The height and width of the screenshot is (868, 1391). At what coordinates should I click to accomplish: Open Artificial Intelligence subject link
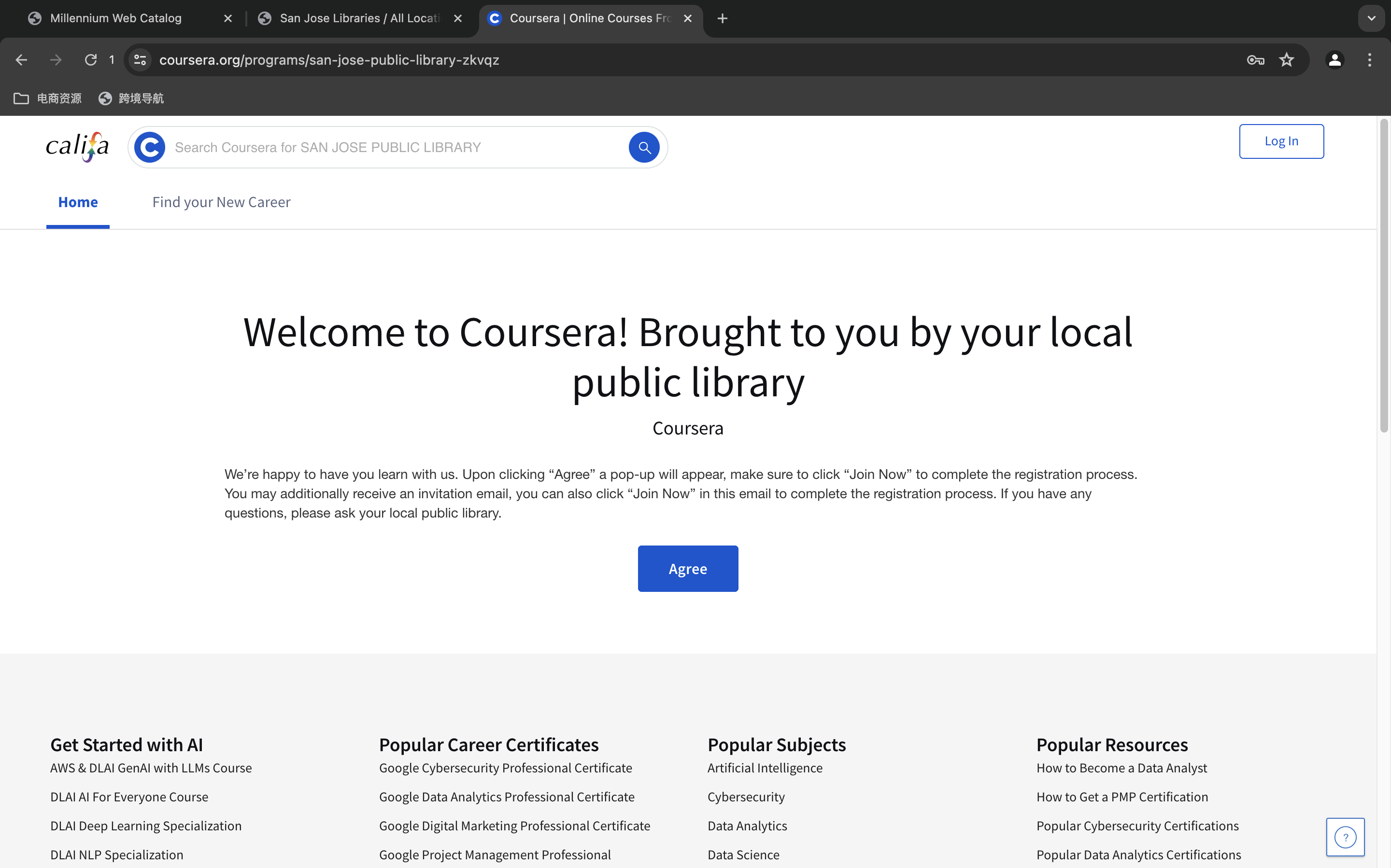[765, 768]
